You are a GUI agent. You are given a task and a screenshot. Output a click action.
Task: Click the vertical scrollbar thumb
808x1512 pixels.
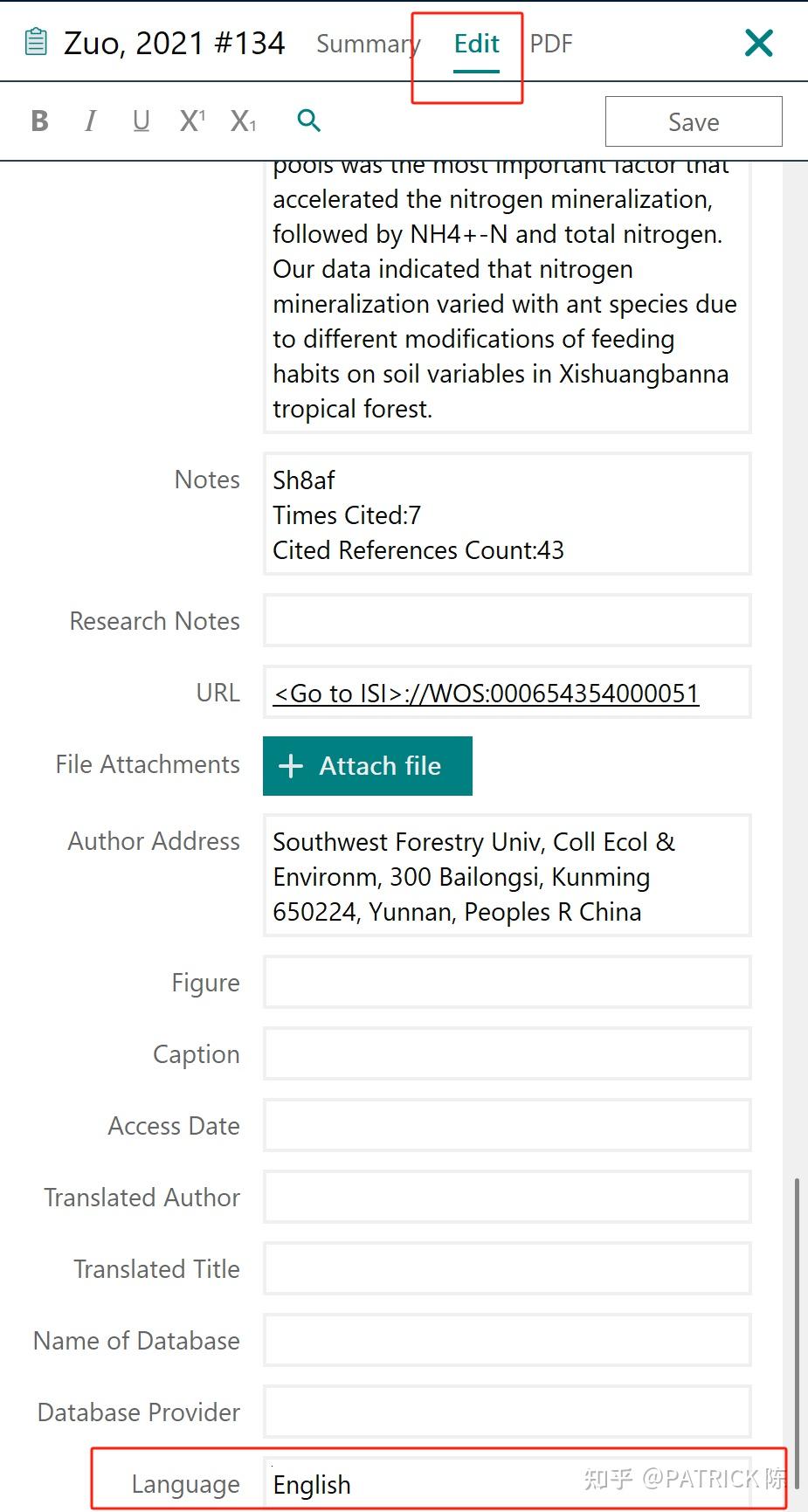(796, 1310)
